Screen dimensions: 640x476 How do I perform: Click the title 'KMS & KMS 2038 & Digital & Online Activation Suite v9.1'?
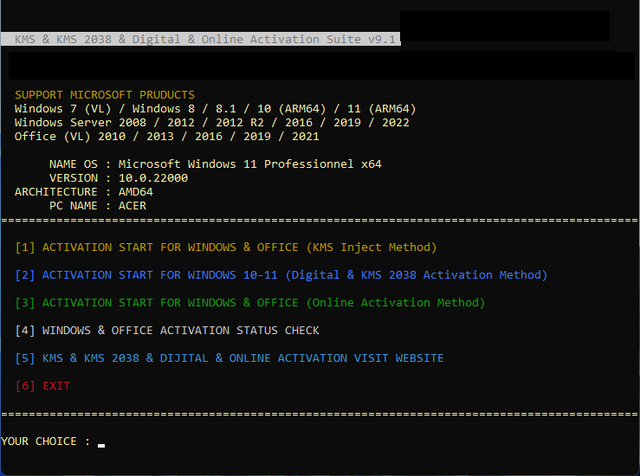(205, 39)
